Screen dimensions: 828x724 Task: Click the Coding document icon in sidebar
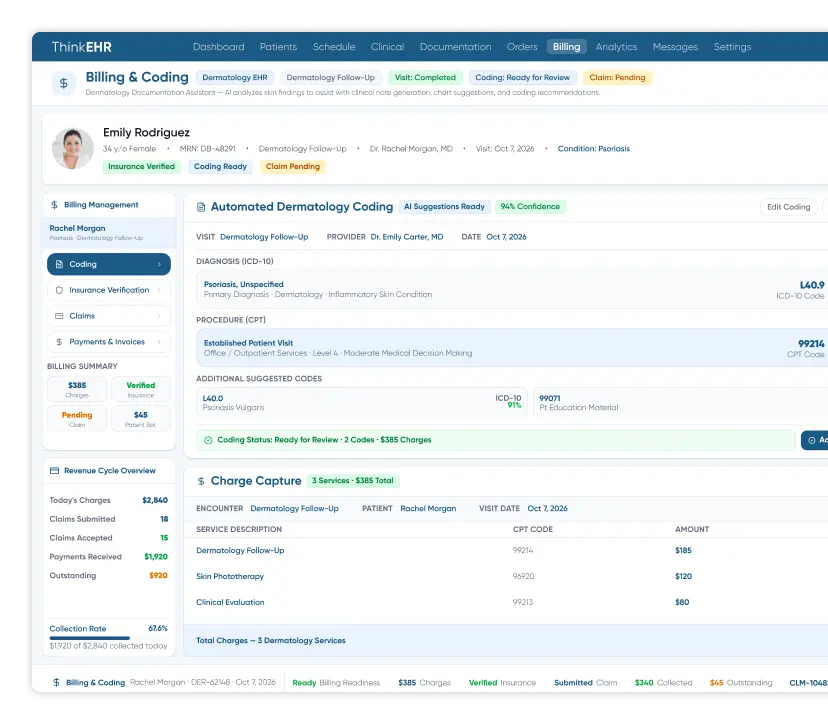59,264
